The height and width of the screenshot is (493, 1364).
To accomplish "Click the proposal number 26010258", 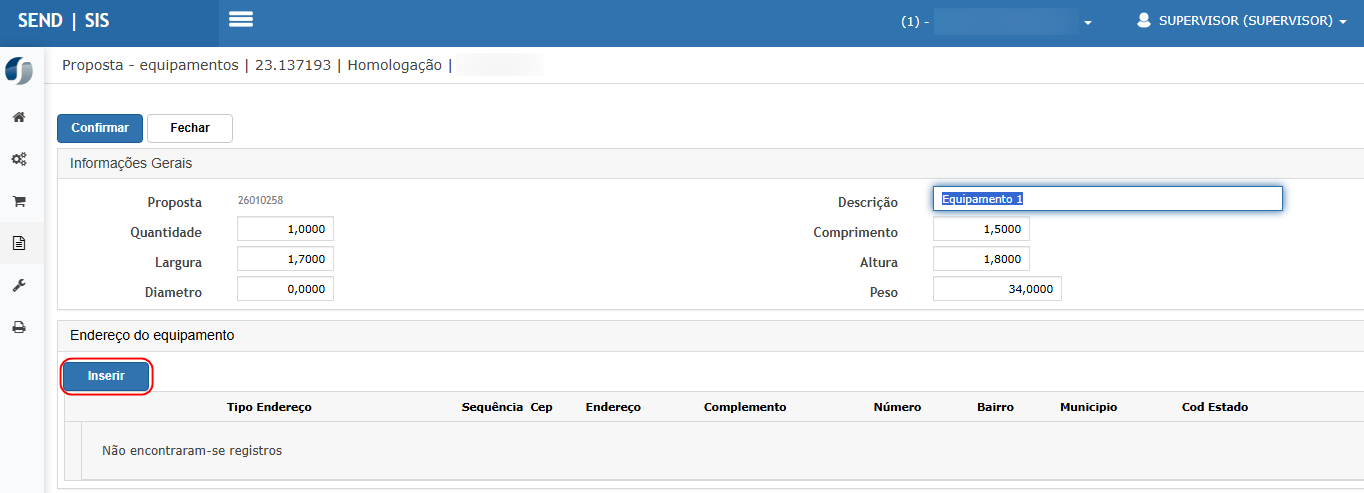I will coord(260,201).
